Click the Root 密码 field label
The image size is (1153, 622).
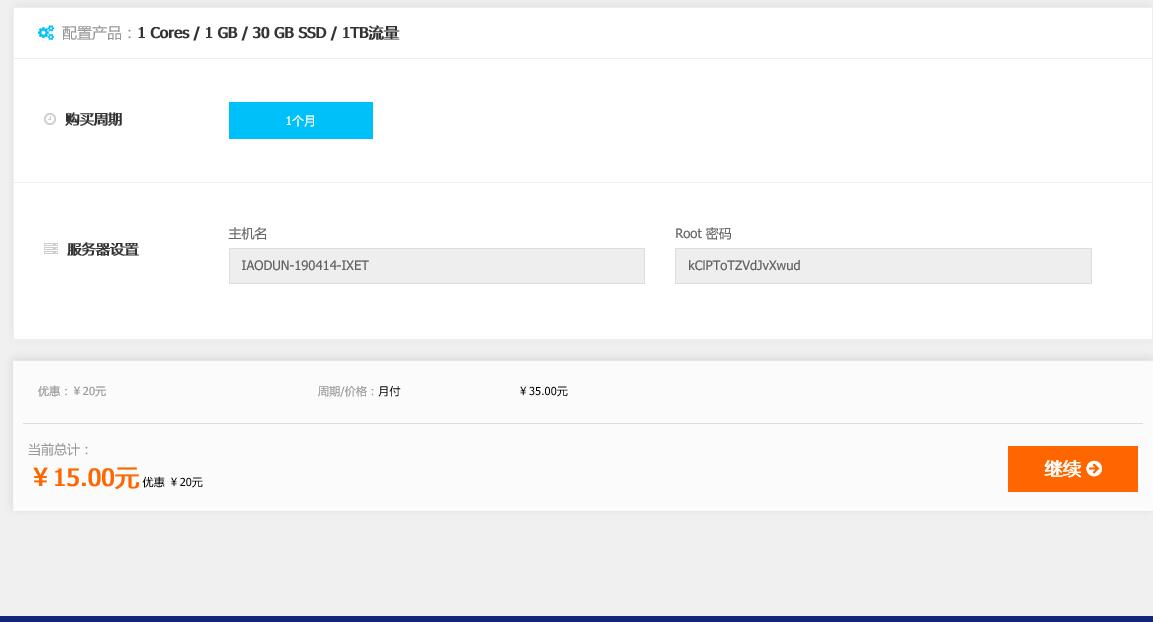[x=703, y=234]
